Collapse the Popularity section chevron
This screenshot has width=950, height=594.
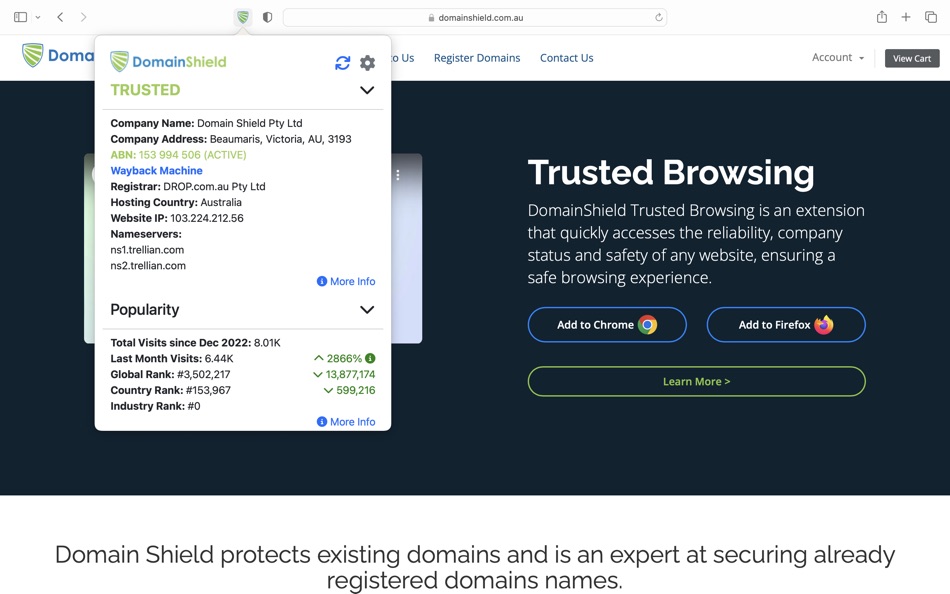(367, 310)
